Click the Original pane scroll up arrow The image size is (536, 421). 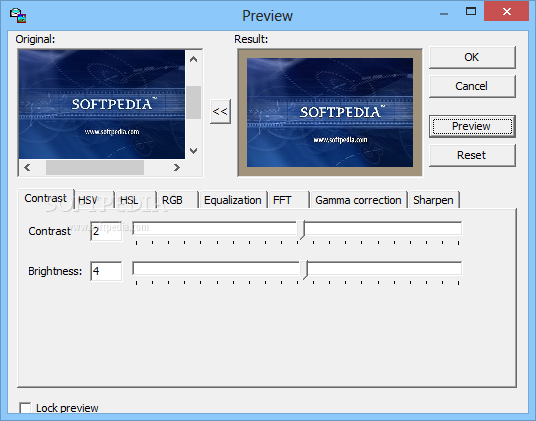point(193,59)
